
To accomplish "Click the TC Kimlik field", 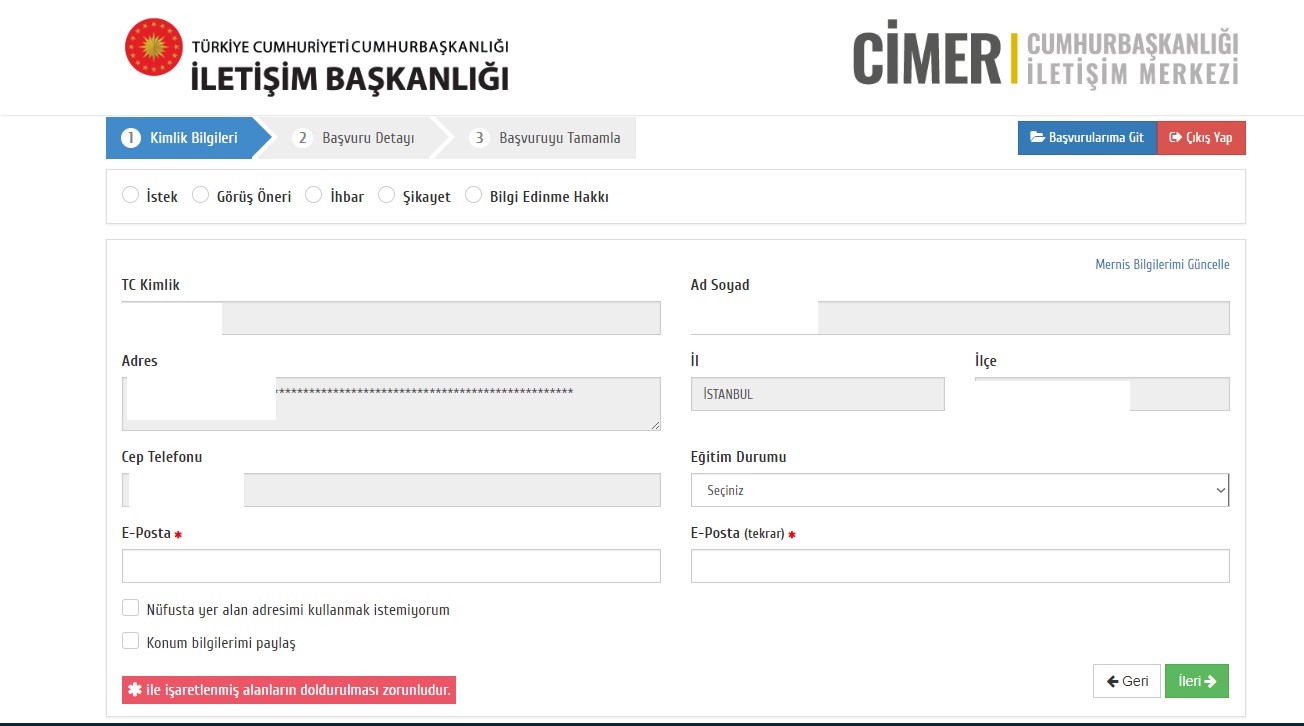I will pos(391,318).
